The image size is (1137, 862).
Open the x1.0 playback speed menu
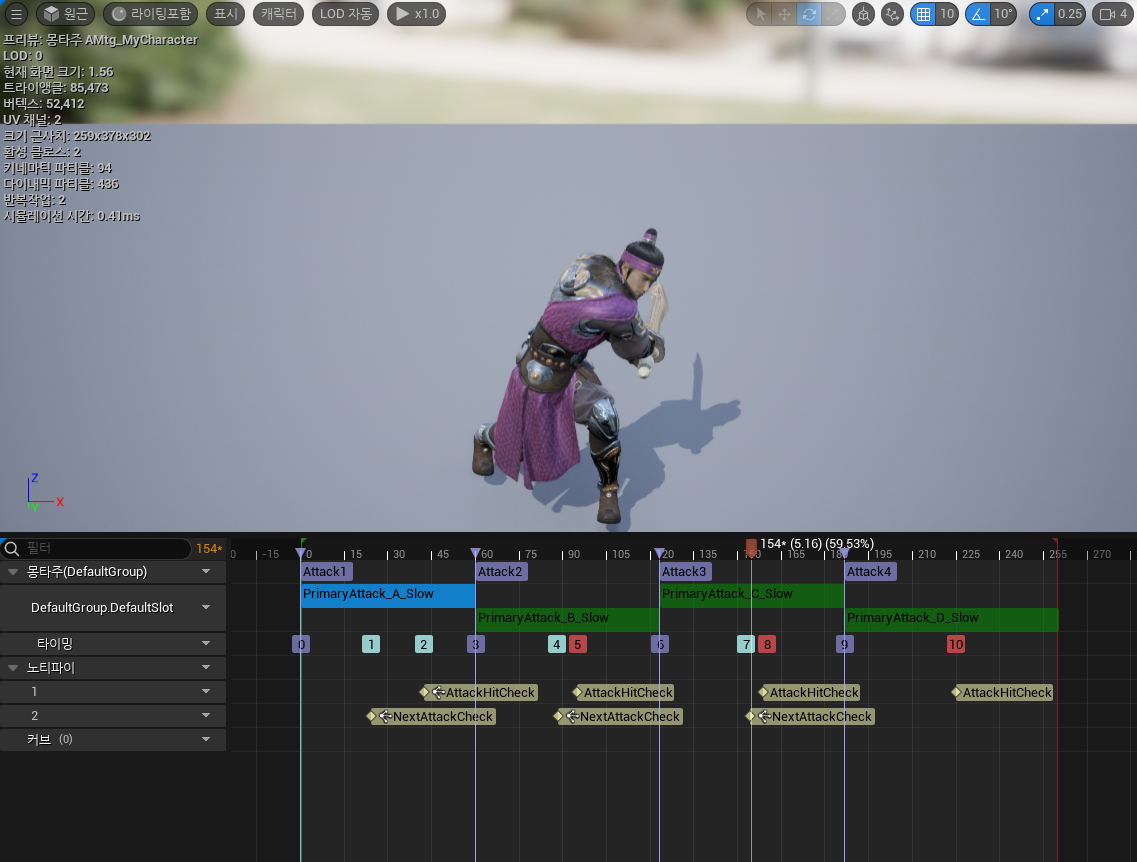(416, 14)
